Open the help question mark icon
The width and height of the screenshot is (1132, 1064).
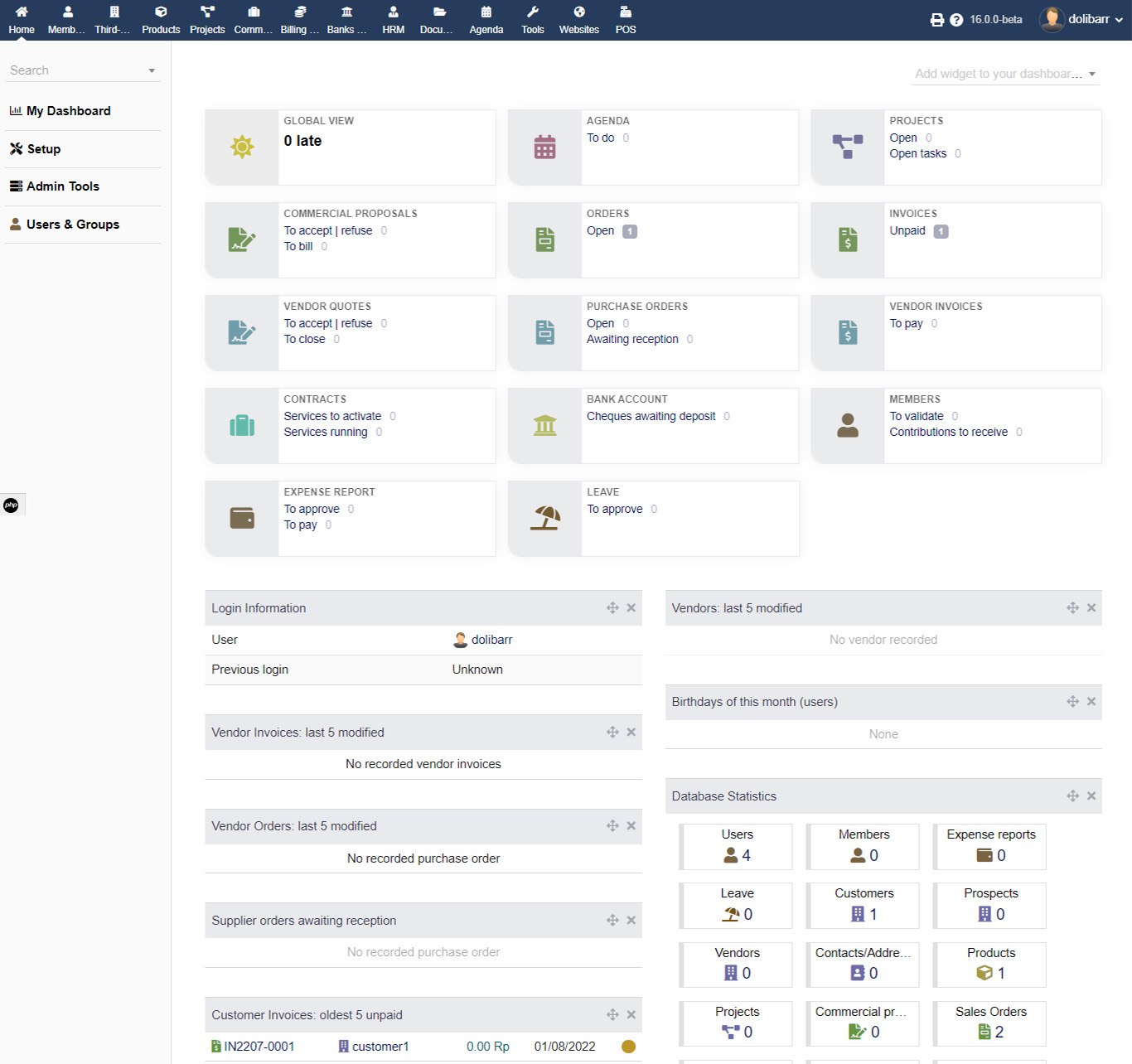[956, 20]
